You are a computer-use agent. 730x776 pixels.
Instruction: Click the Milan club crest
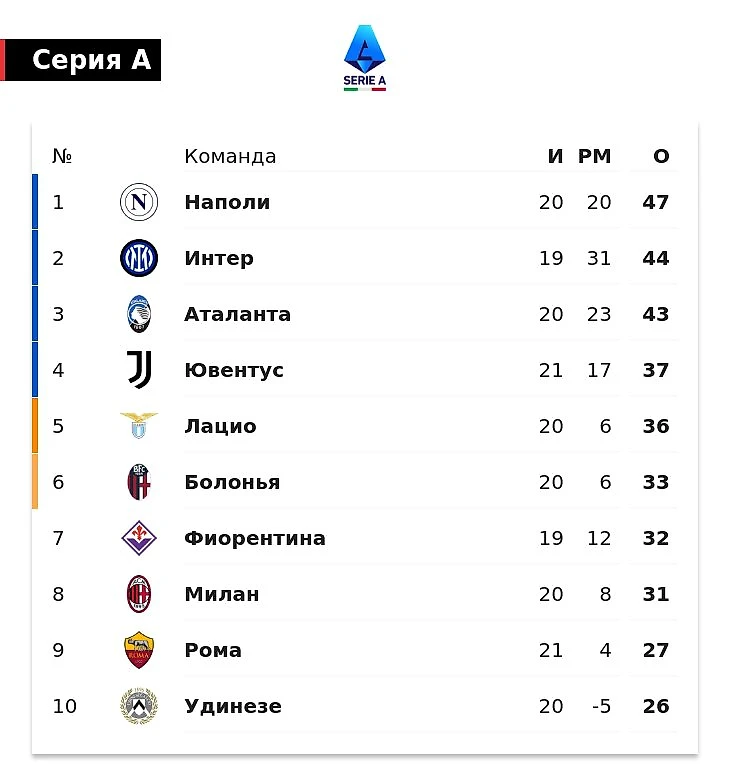point(139,594)
